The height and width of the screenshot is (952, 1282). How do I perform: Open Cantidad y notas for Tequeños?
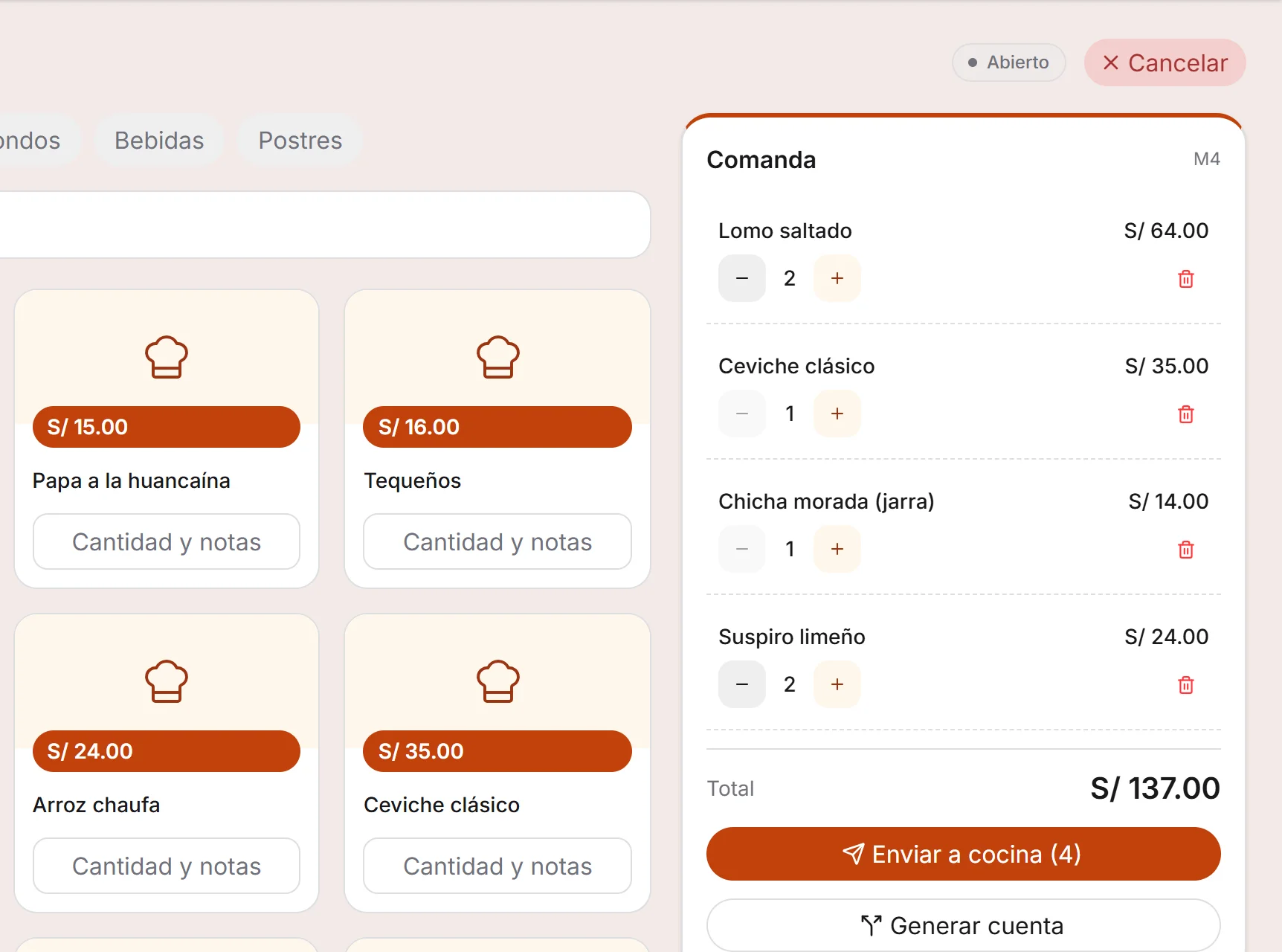[x=497, y=541]
